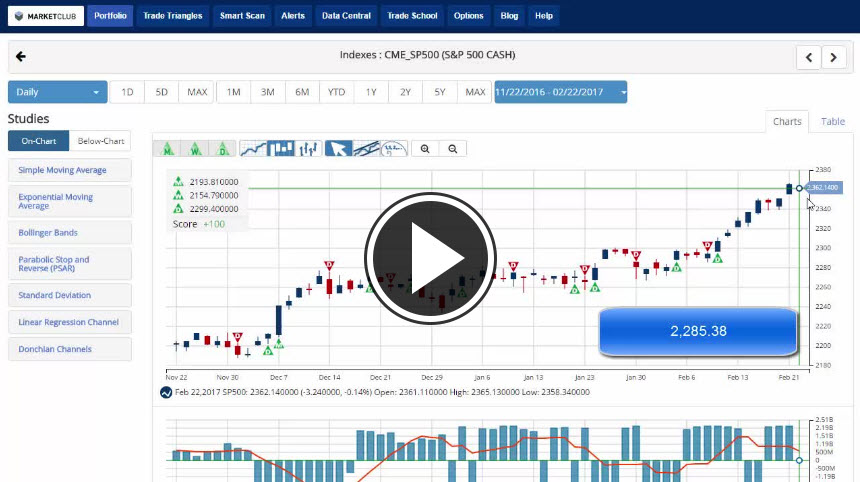Go to the next symbol arrow
The height and width of the screenshot is (482, 860).
pyautogui.click(x=834, y=57)
